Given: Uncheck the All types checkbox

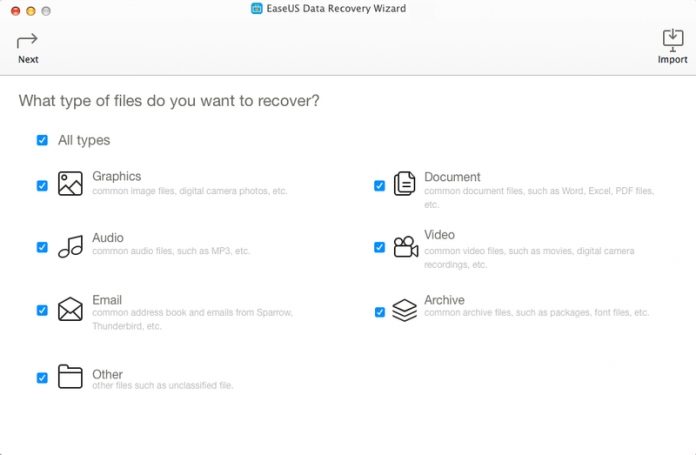Looking at the screenshot, I should click(42, 140).
